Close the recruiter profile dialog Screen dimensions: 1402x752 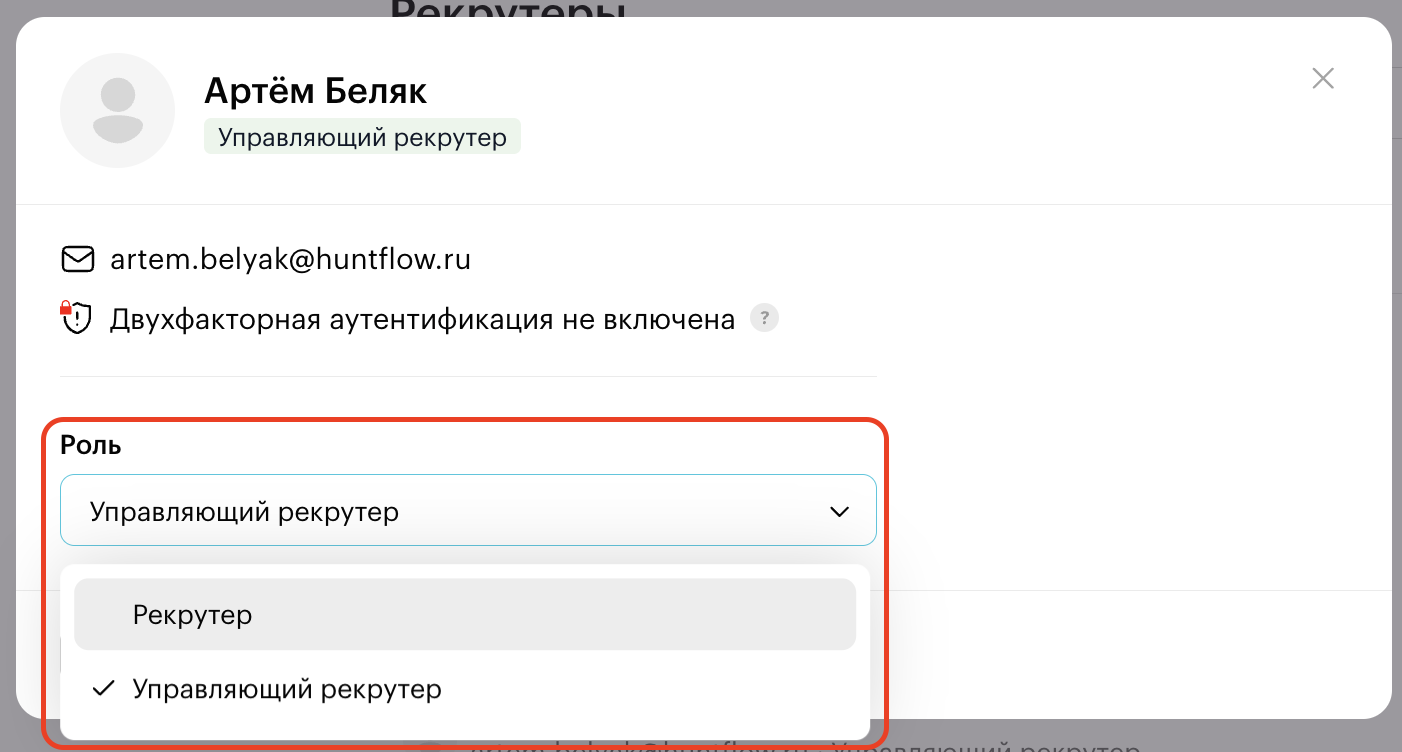tap(1323, 78)
